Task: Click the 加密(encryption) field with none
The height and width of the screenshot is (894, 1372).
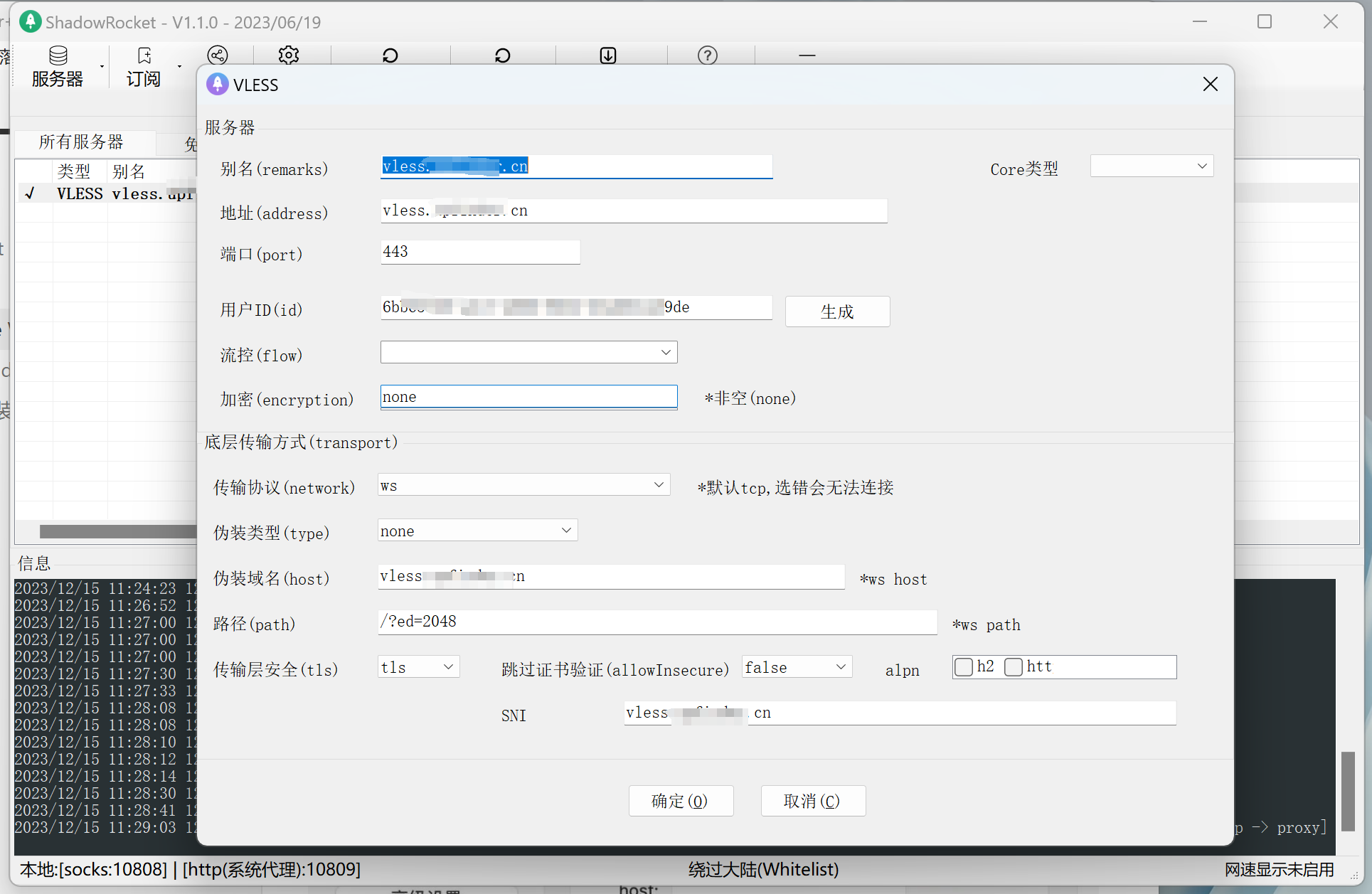Action: (528, 397)
